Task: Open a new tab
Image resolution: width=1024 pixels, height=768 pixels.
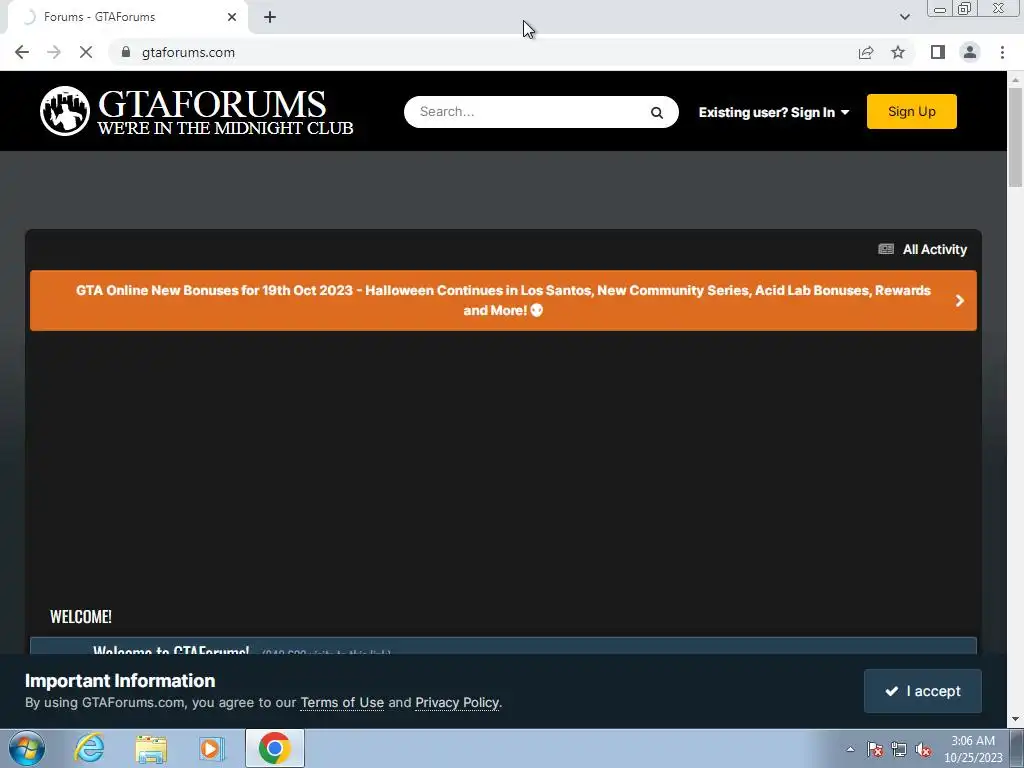Action: [x=270, y=17]
